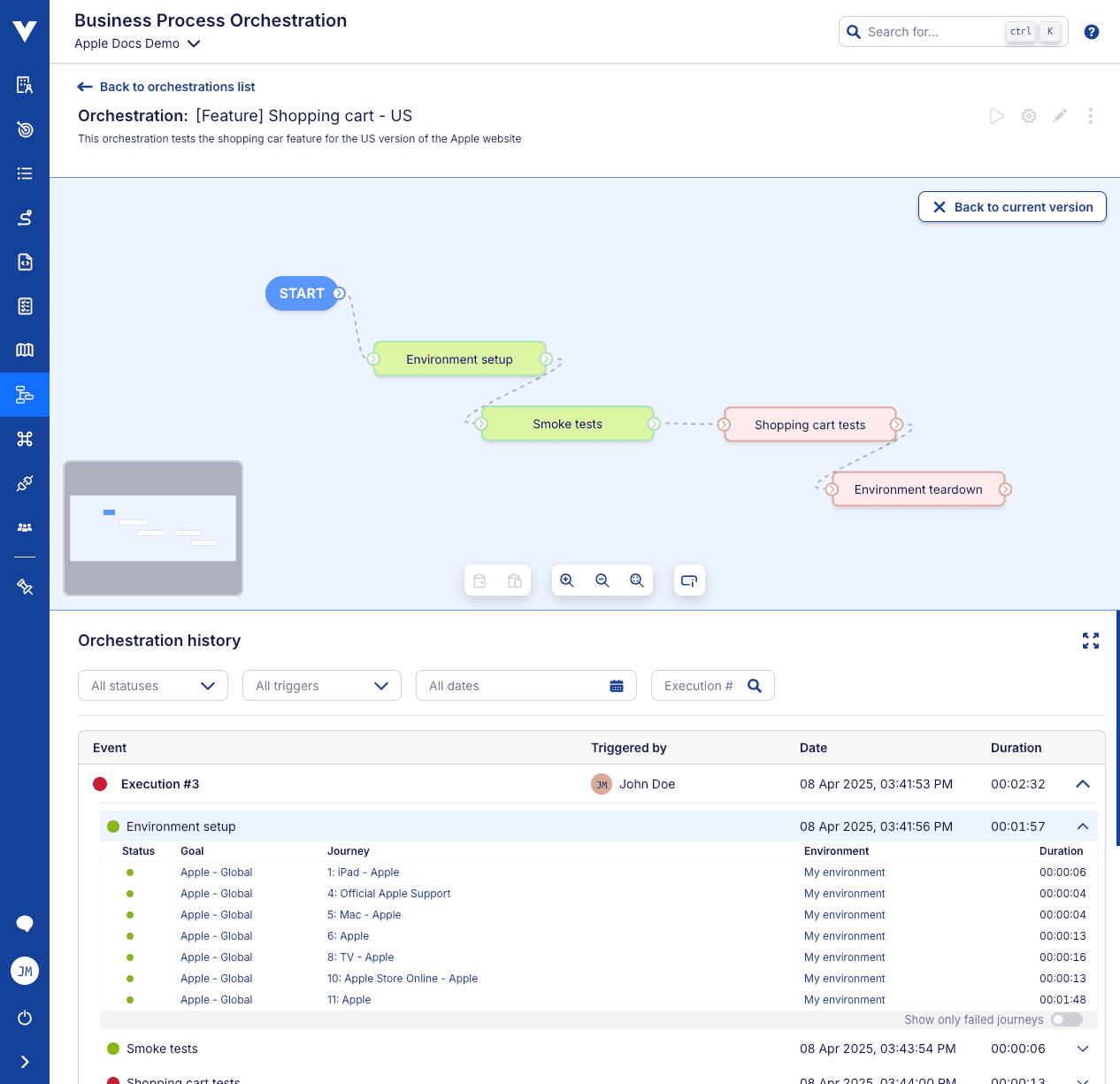Select the highlighted Orchestrations sidebar icon

pos(25,395)
